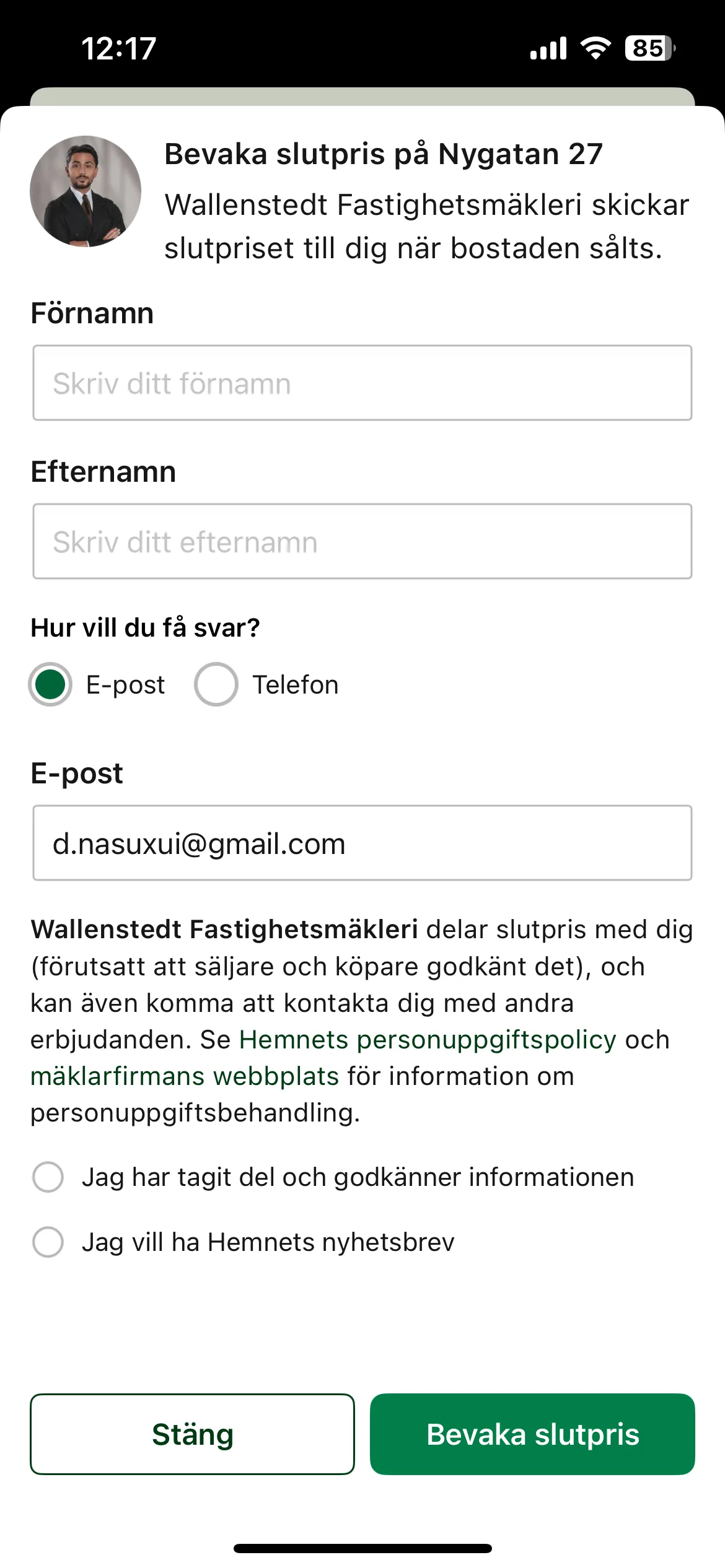This screenshot has width=725, height=1568.
Task: Focus the Förnamn input field
Action: (362, 383)
